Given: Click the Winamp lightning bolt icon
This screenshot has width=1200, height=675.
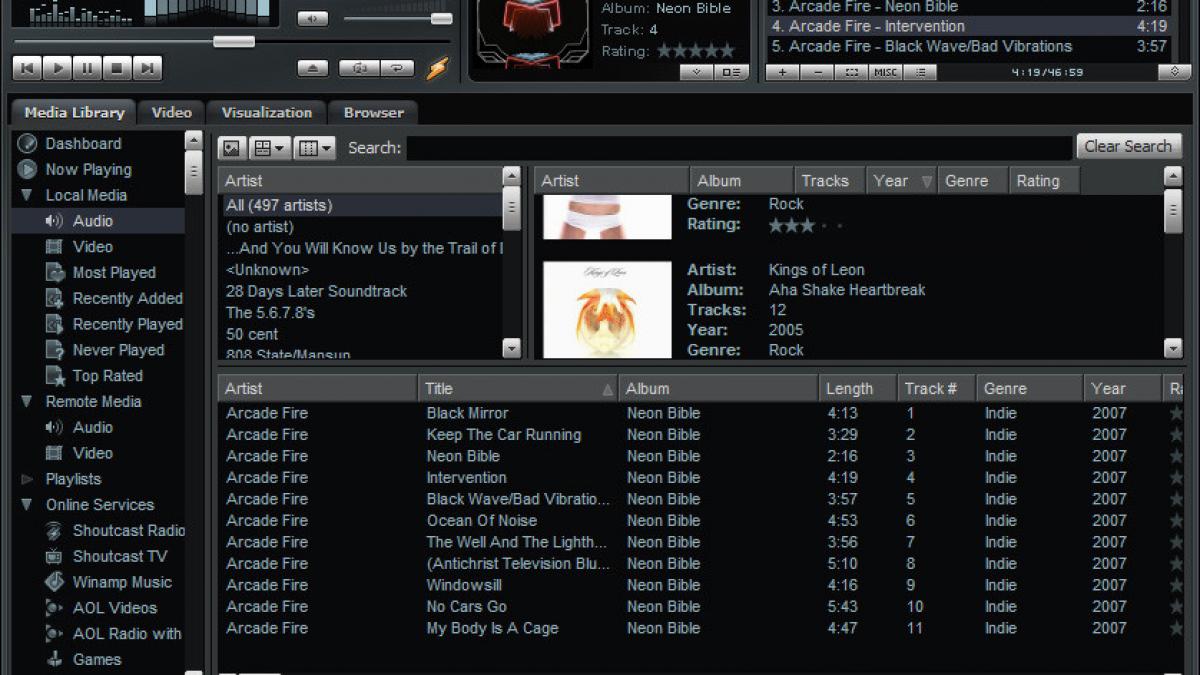Looking at the screenshot, I should pyautogui.click(x=437, y=68).
